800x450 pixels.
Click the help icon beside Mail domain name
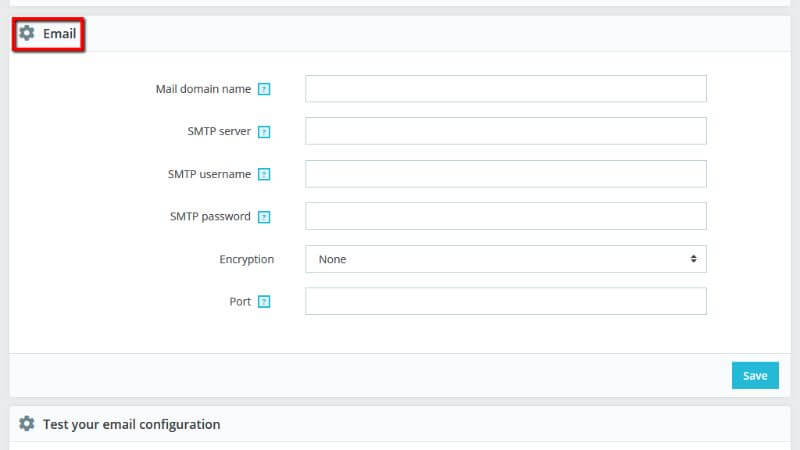[x=264, y=89]
